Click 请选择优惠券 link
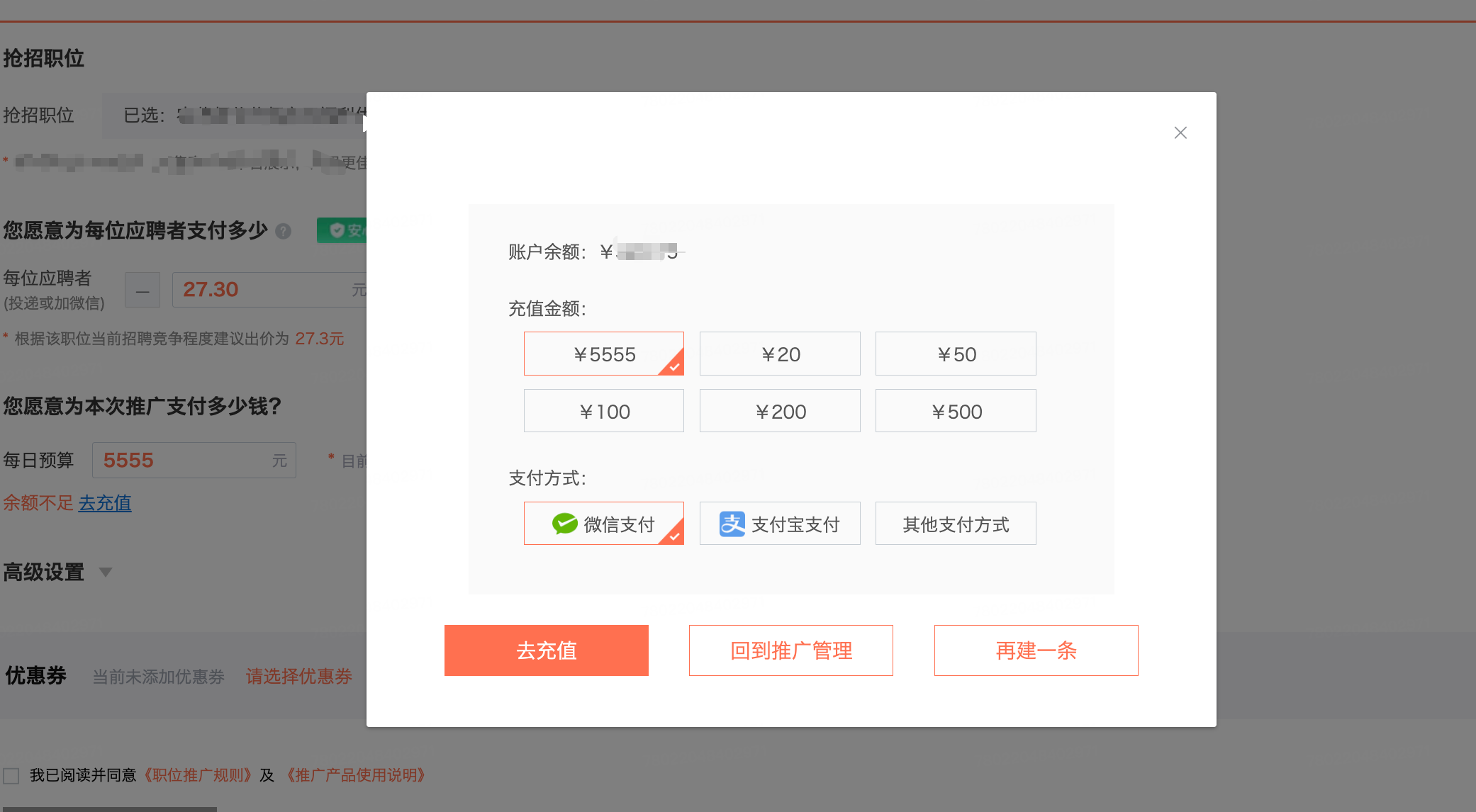The height and width of the screenshot is (812, 1476). click(299, 677)
